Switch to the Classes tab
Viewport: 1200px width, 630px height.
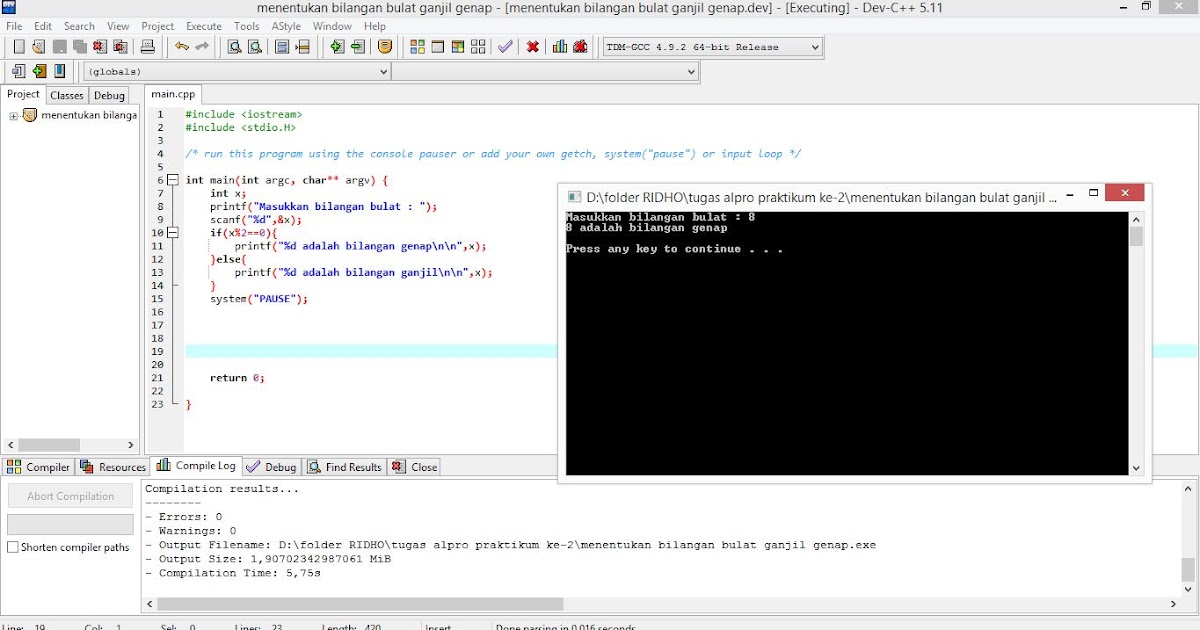[x=67, y=95]
